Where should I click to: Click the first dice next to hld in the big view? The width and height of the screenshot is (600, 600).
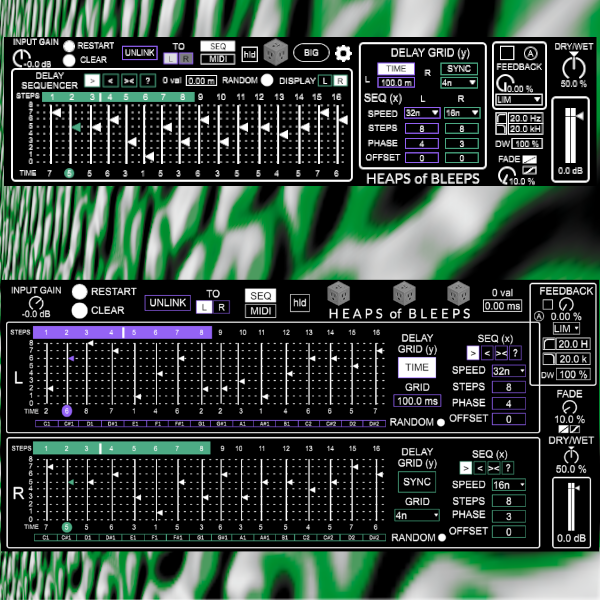(339, 293)
